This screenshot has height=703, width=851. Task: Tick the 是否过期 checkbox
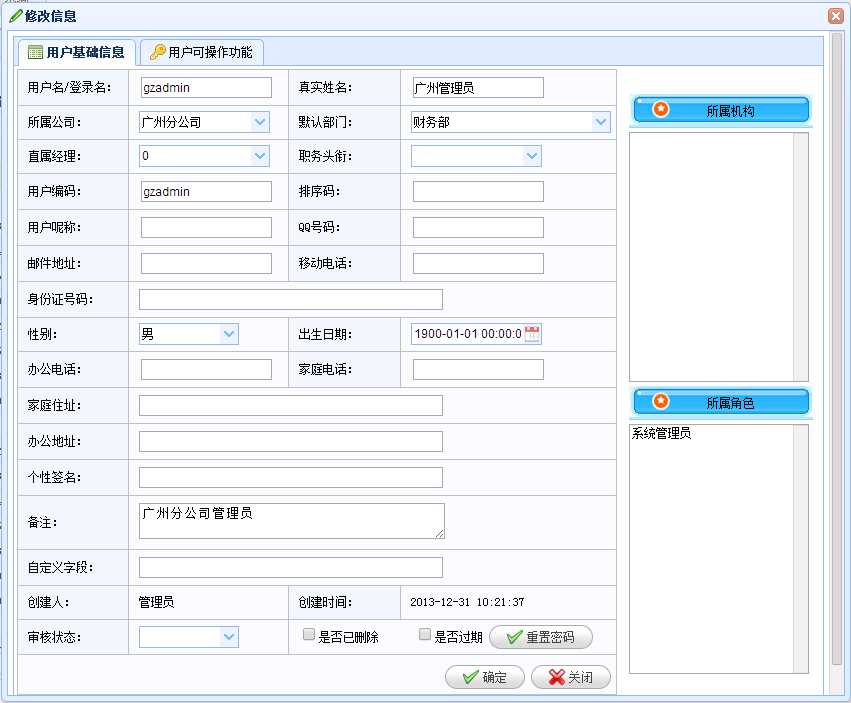(x=425, y=634)
